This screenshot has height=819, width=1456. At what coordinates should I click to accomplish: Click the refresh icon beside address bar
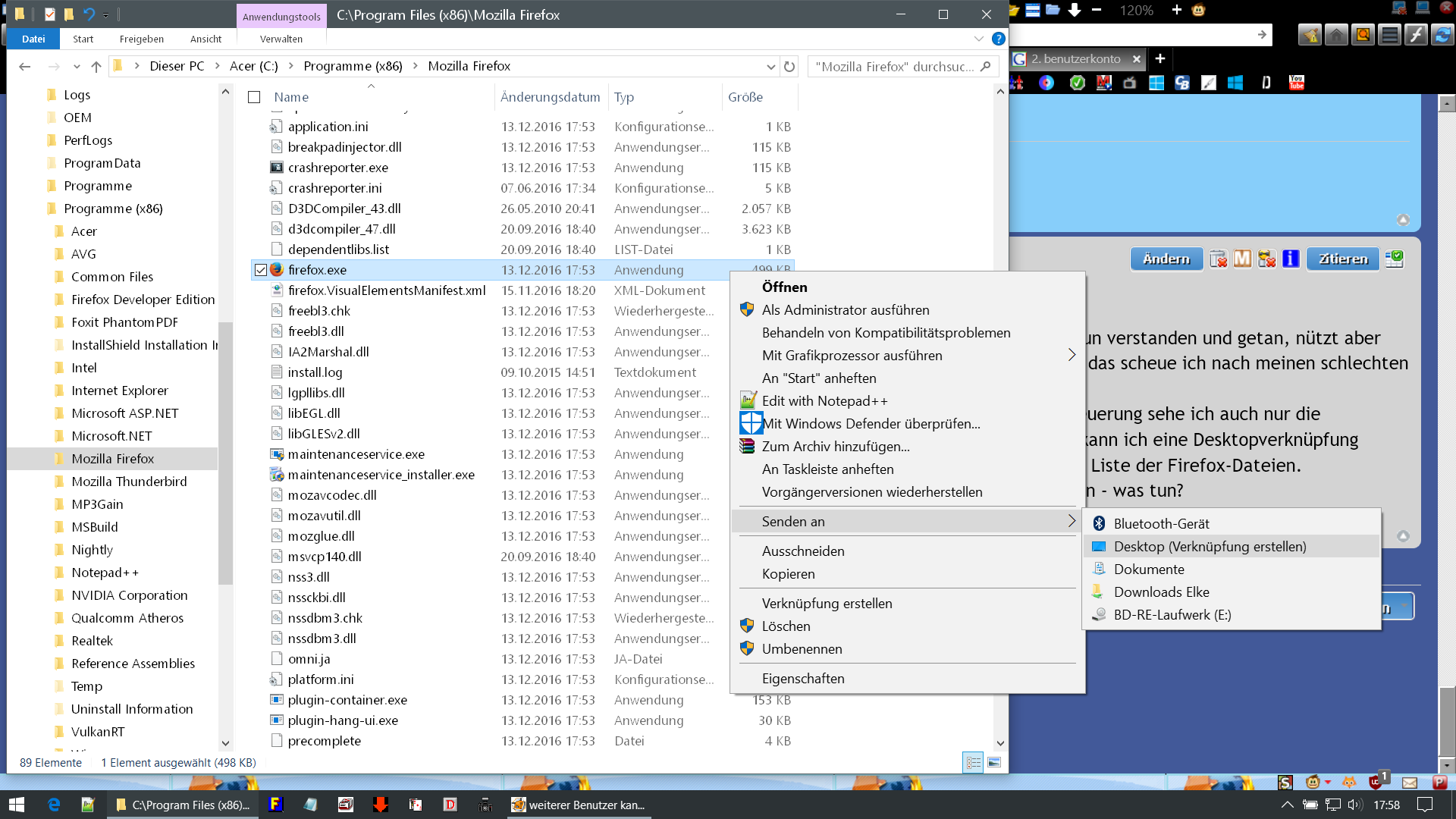point(789,67)
